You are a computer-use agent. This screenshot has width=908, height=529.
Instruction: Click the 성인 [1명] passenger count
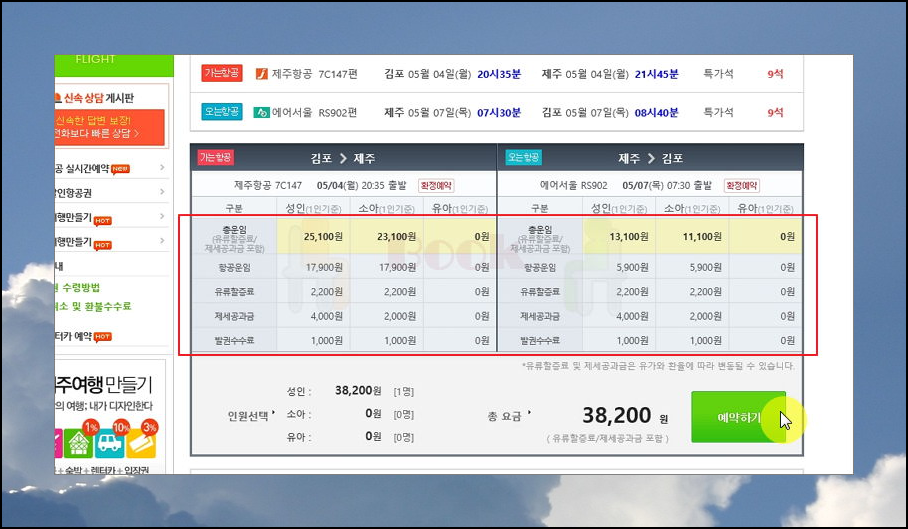[404, 391]
